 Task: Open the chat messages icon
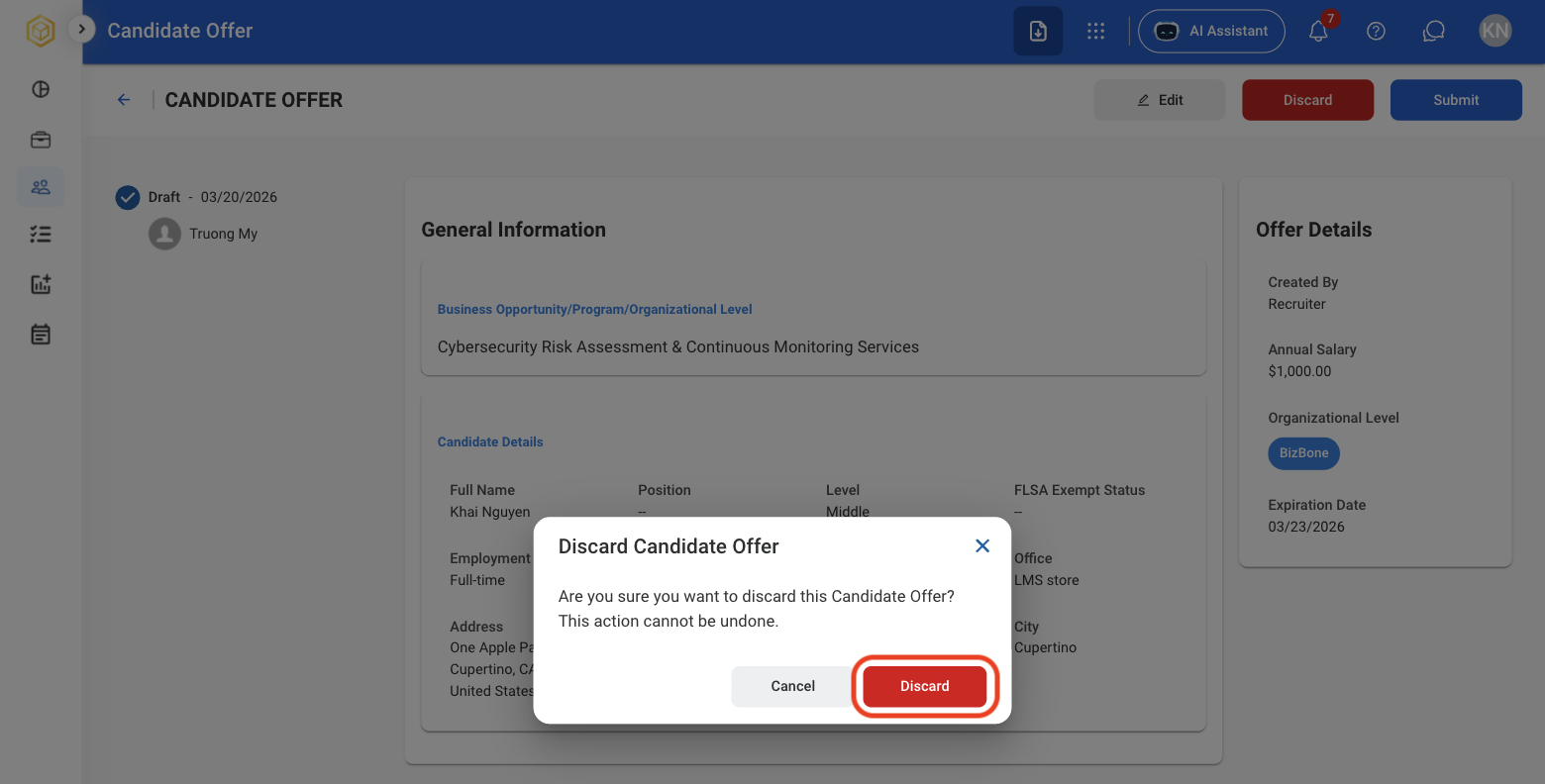point(1433,31)
